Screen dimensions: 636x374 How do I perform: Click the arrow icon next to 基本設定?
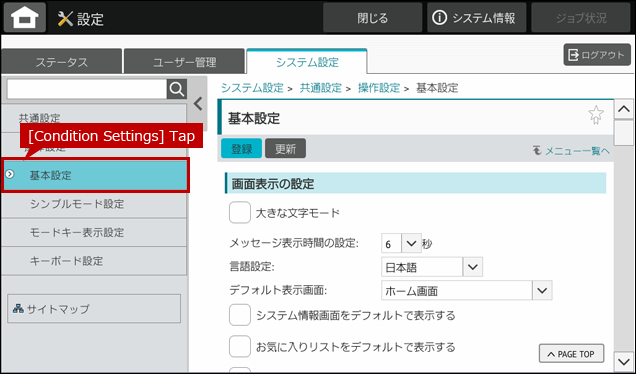[x=10, y=174]
